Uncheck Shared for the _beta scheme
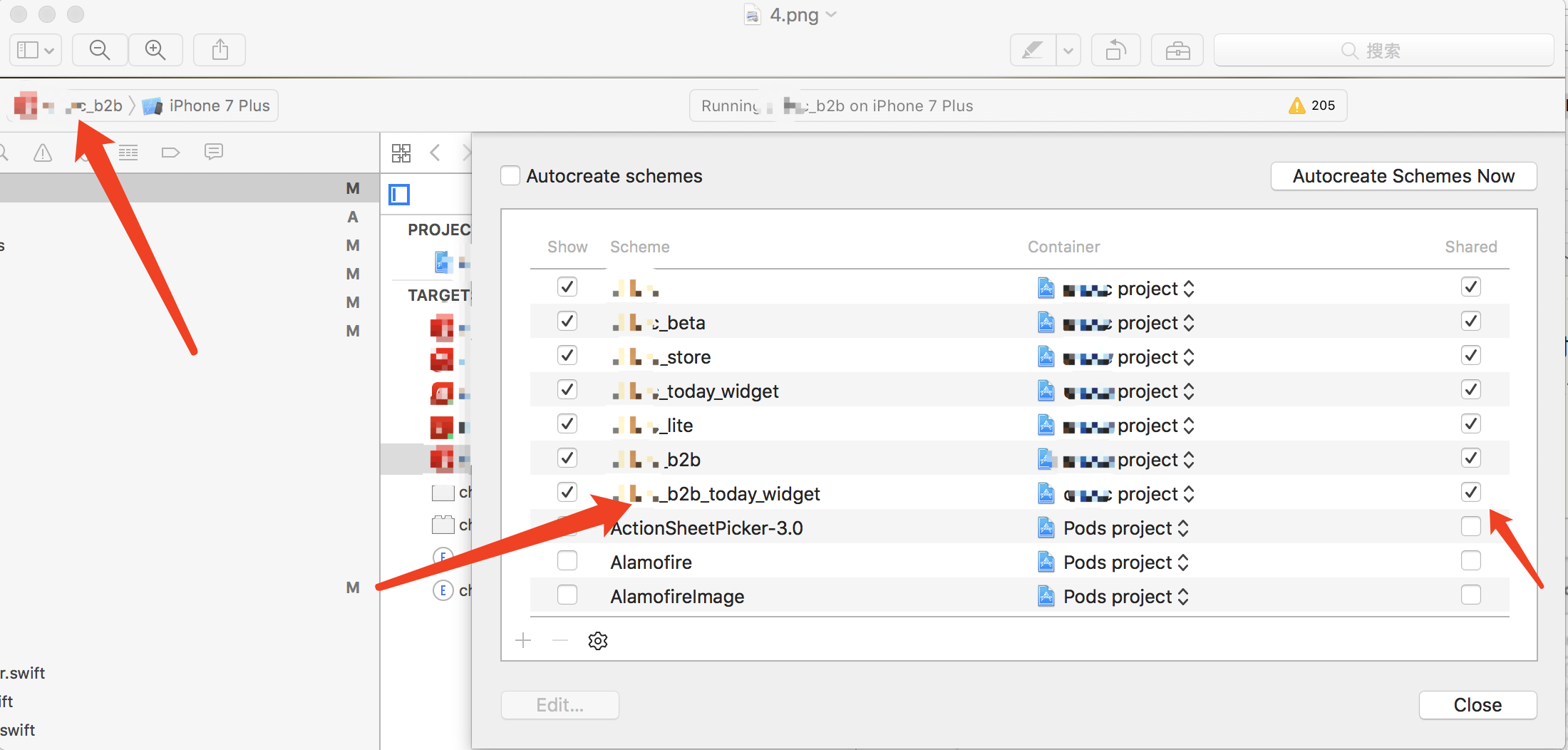The image size is (1568, 750). tap(1471, 321)
